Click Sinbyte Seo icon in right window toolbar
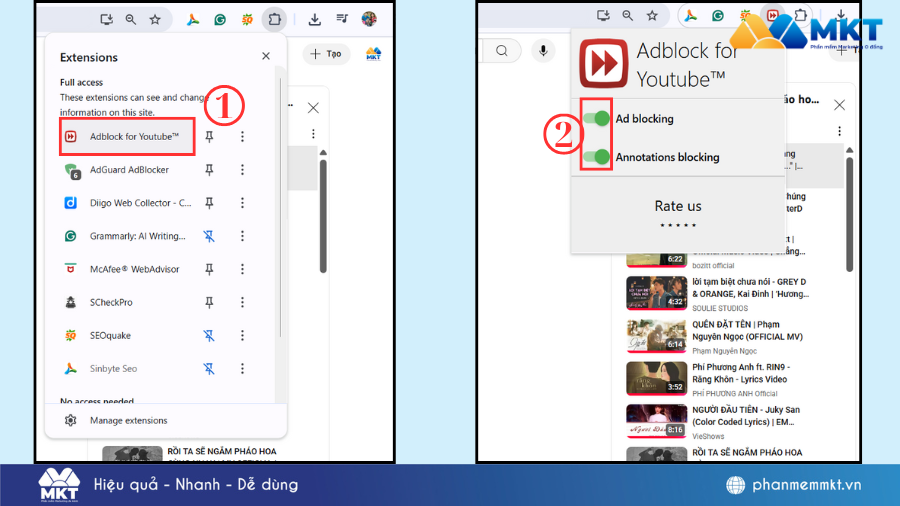Screen dimensions: 900x506 coord(691,16)
